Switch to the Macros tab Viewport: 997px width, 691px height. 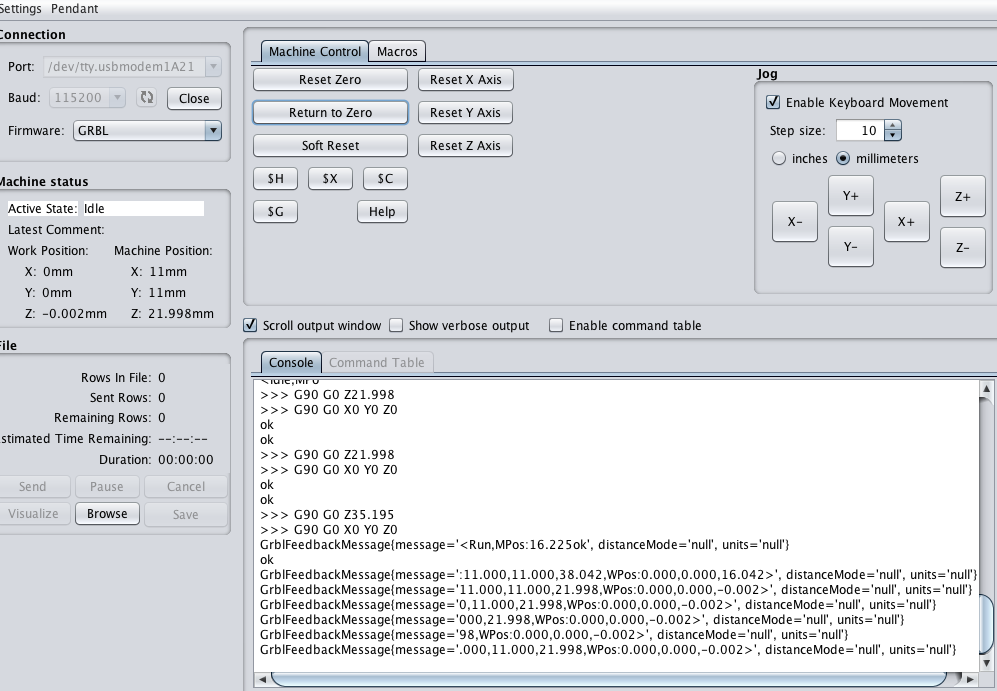click(x=397, y=51)
